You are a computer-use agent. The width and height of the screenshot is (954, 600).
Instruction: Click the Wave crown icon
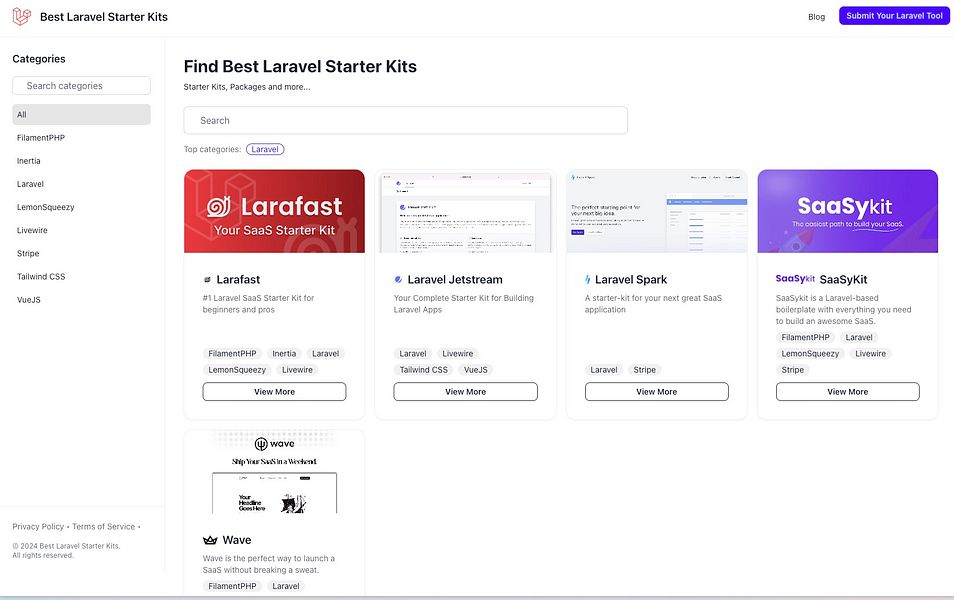(x=209, y=539)
